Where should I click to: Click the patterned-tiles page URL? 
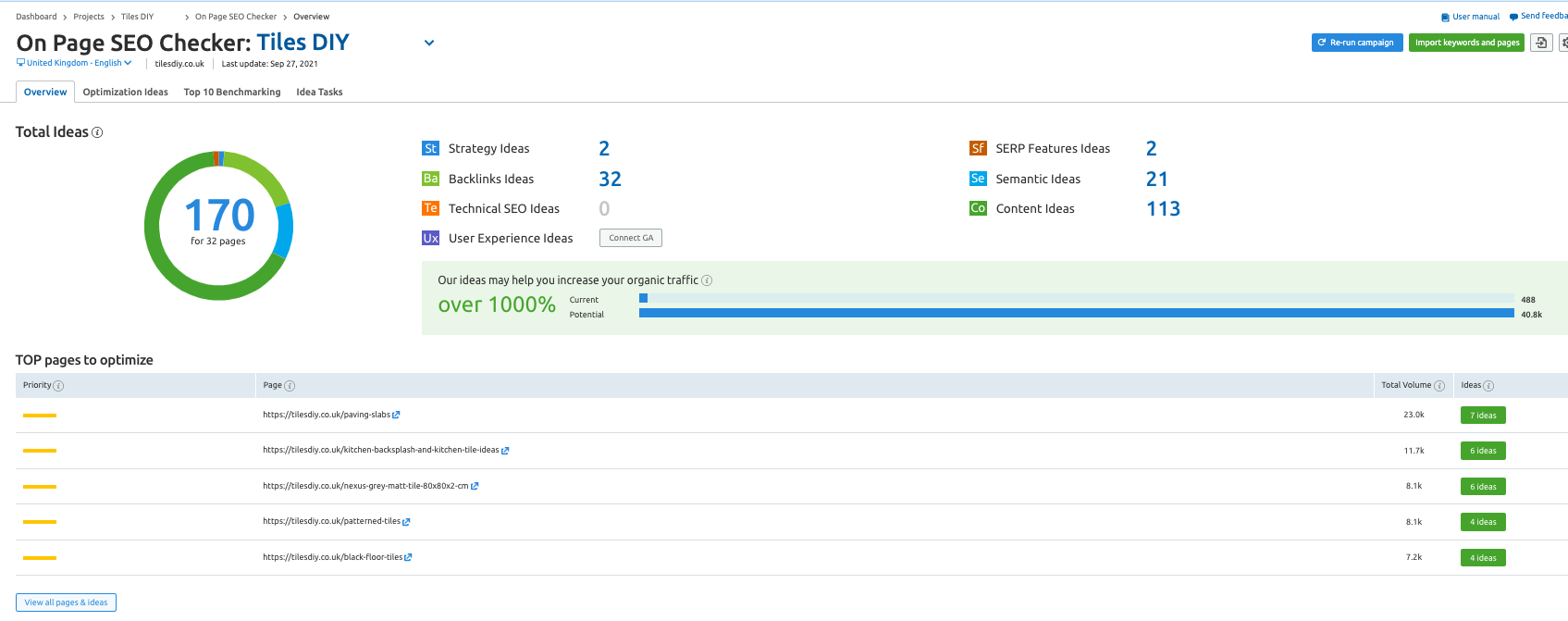(x=332, y=521)
